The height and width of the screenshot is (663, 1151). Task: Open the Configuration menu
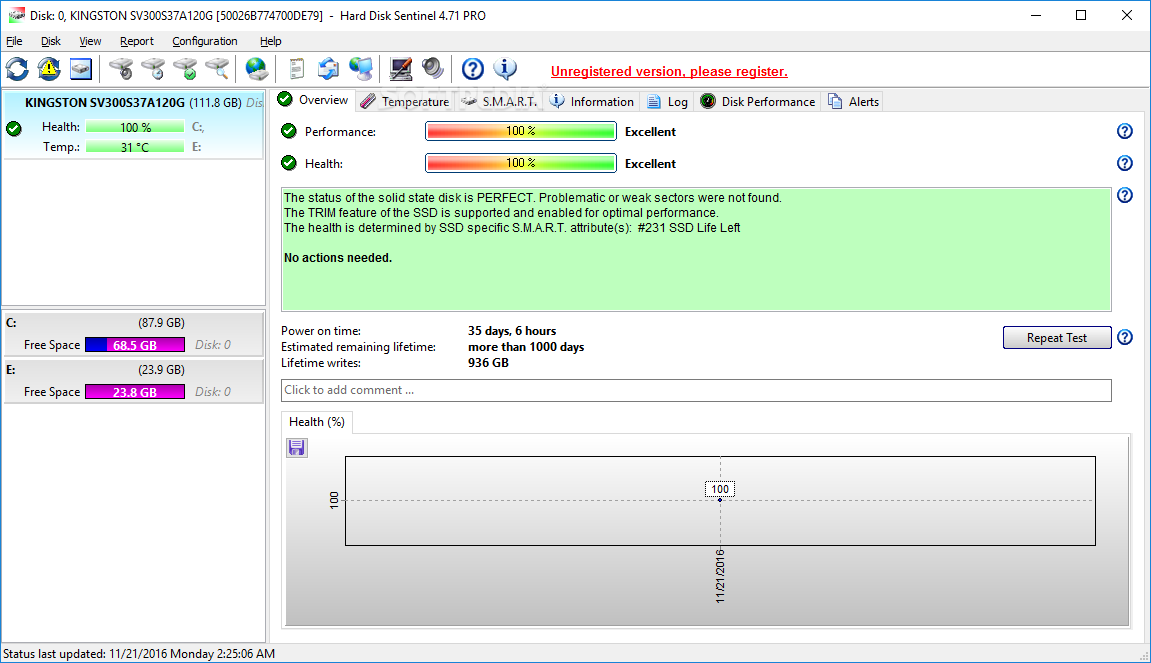pyautogui.click(x=205, y=41)
